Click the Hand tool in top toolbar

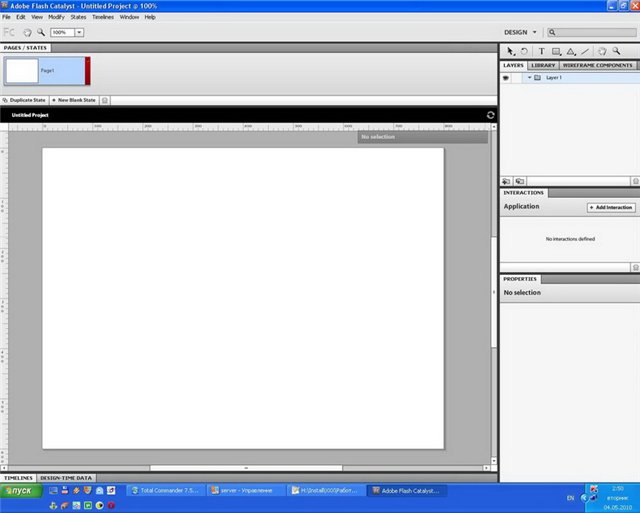pos(27,32)
